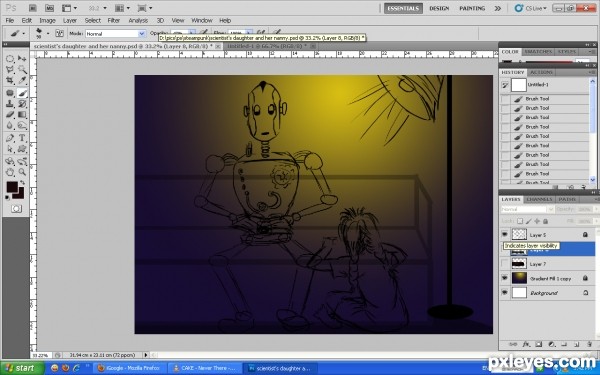Open the Filter menu
600x375 pixels.
[114, 20]
